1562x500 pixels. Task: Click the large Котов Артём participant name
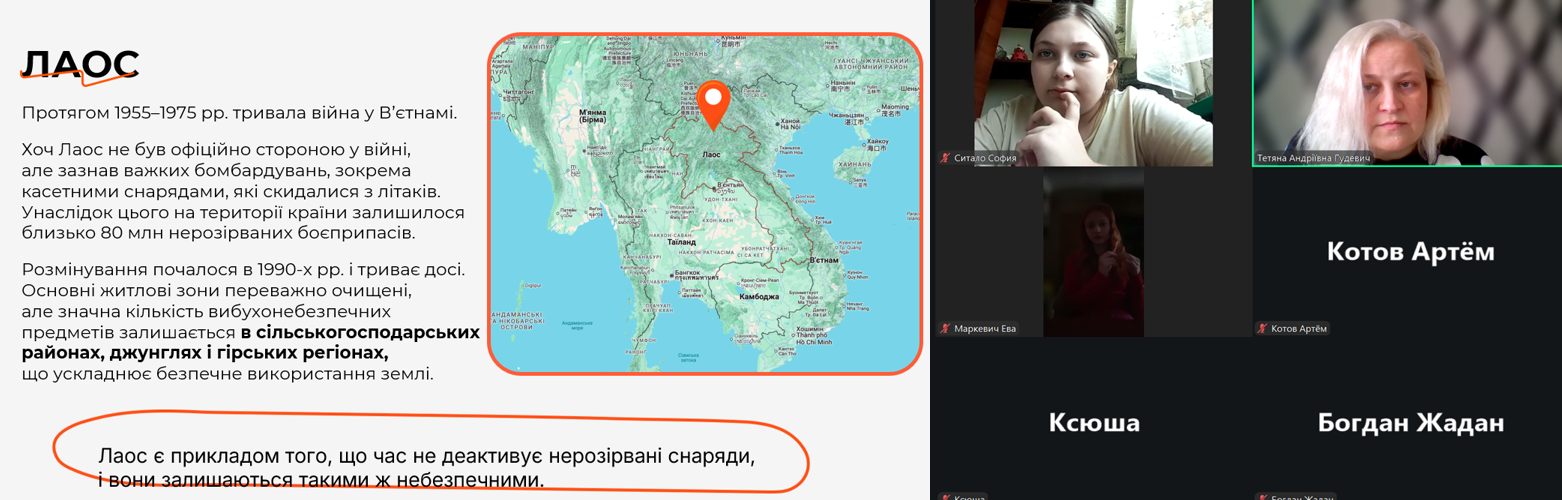1410,252
